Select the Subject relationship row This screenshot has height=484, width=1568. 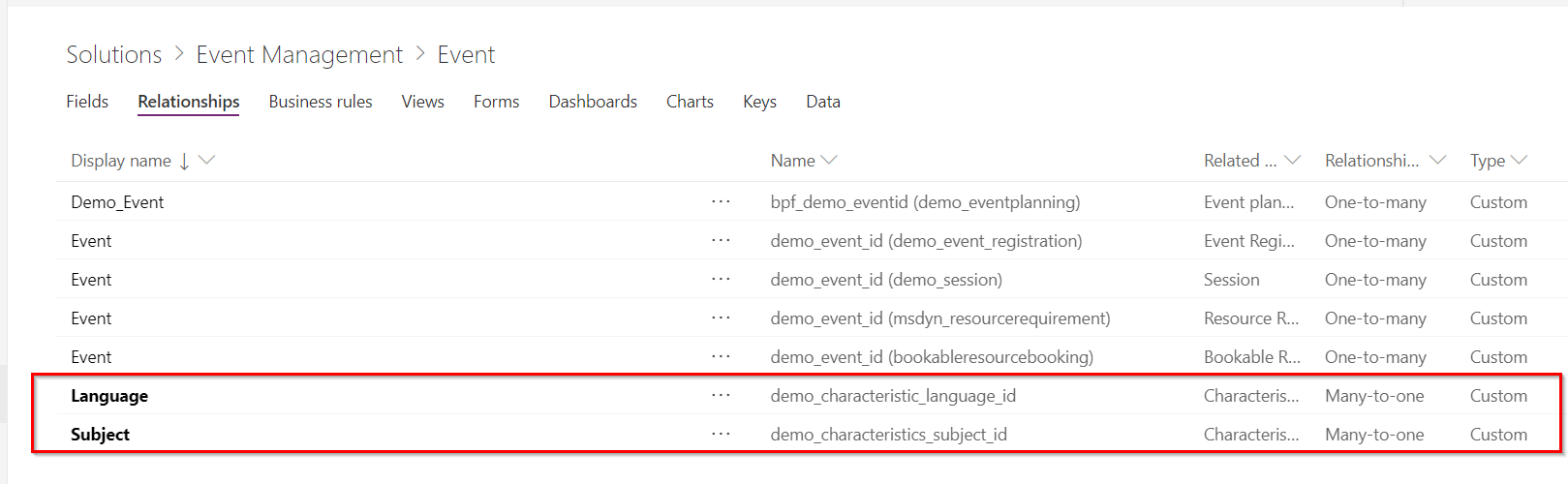tap(101, 435)
